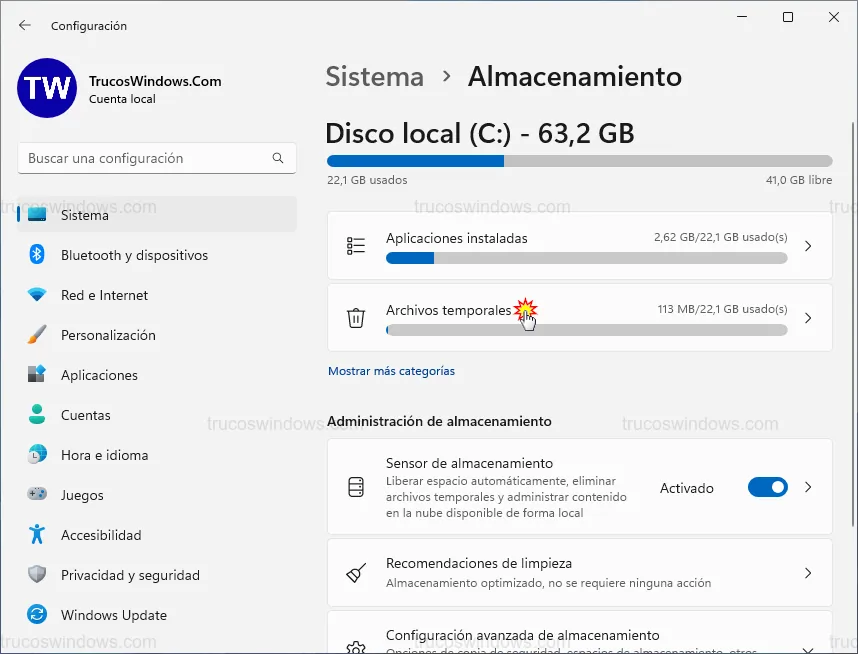Open Archivos temporales using right chevron
This screenshot has width=858, height=654.
808,318
